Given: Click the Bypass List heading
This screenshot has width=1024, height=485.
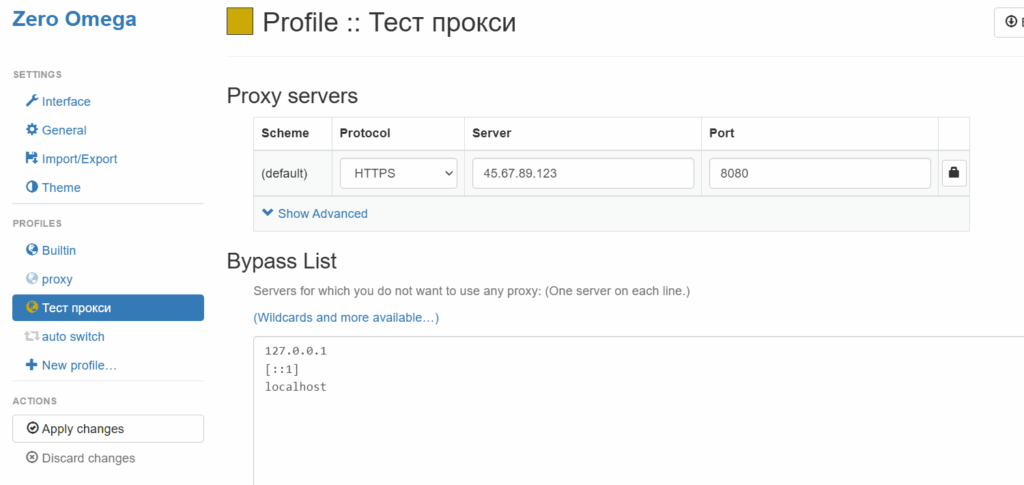Looking at the screenshot, I should pyautogui.click(x=281, y=261).
